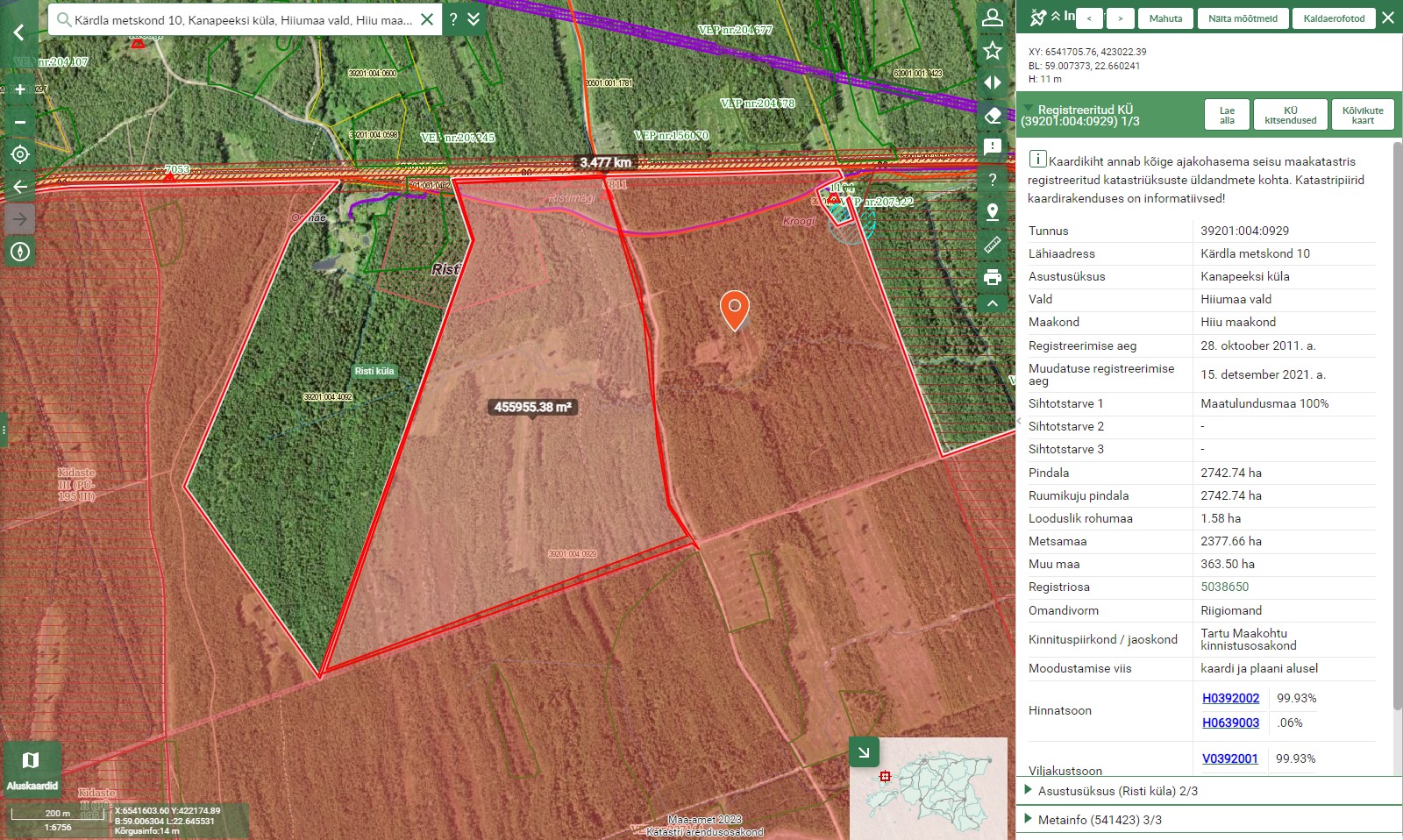Click the KÜ kitsendused tab button
The width and height of the screenshot is (1403, 840).
(1290, 116)
